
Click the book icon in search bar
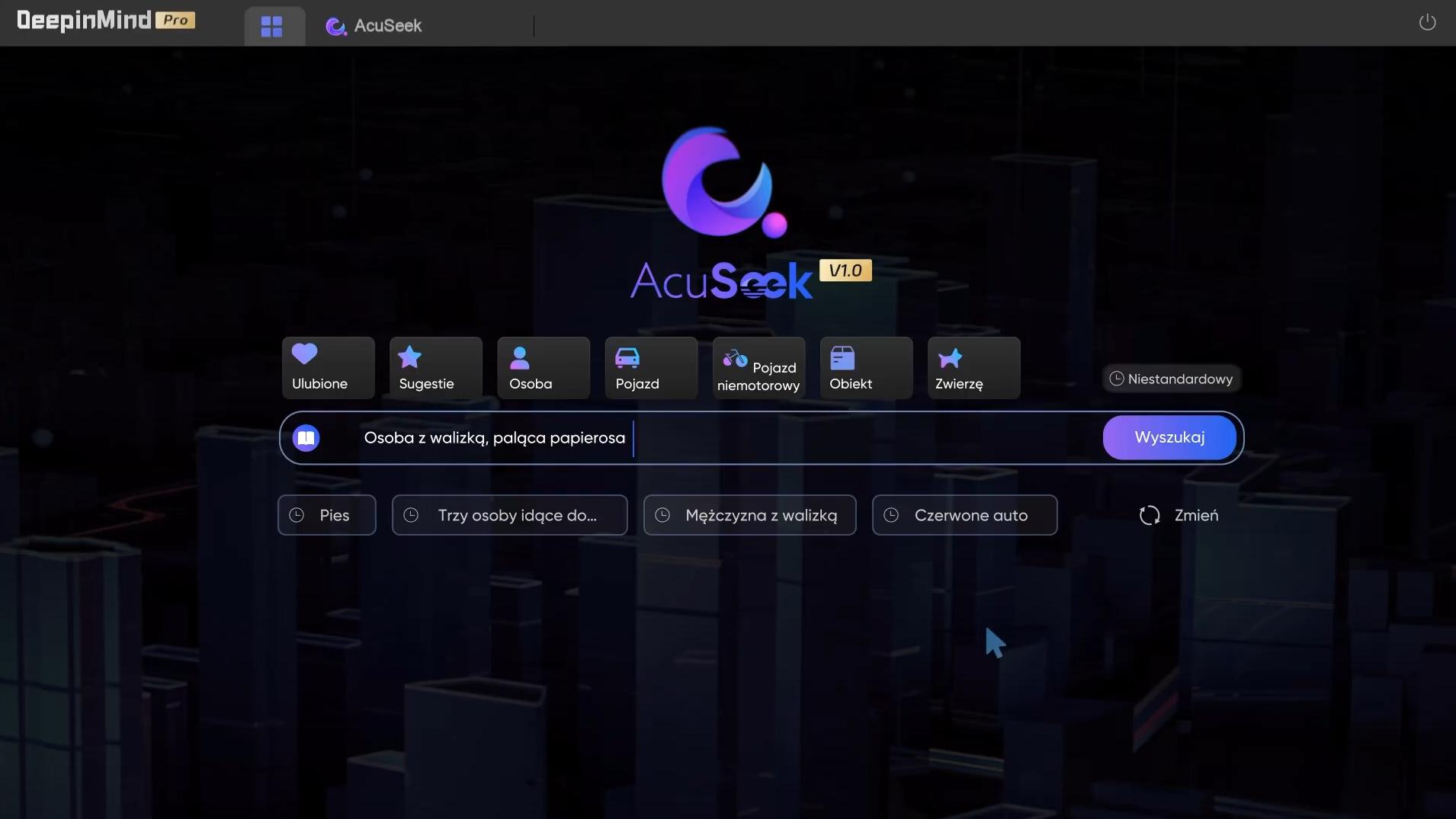click(x=306, y=438)
